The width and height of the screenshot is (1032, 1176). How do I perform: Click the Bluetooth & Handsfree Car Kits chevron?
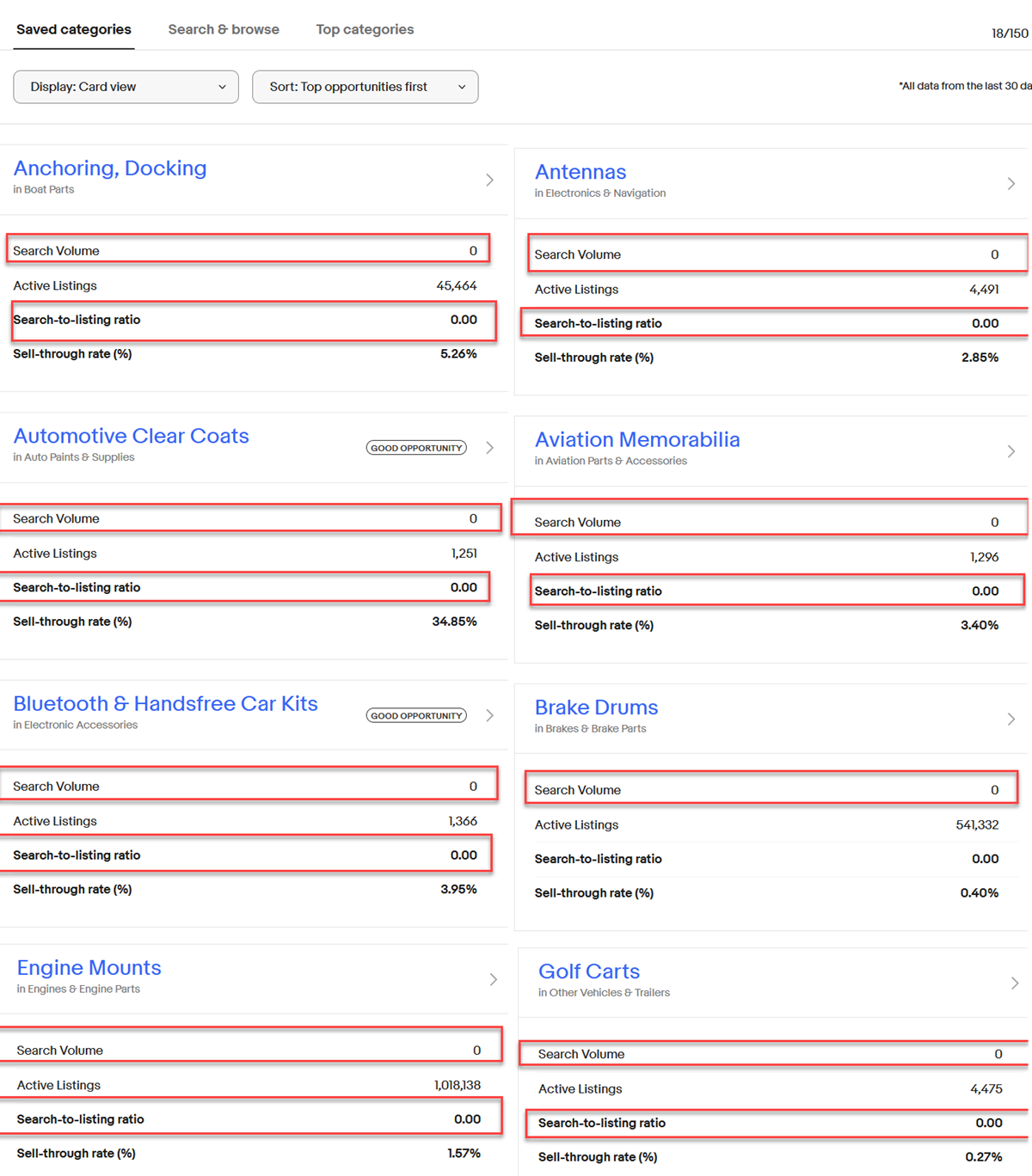coord(489,714)
